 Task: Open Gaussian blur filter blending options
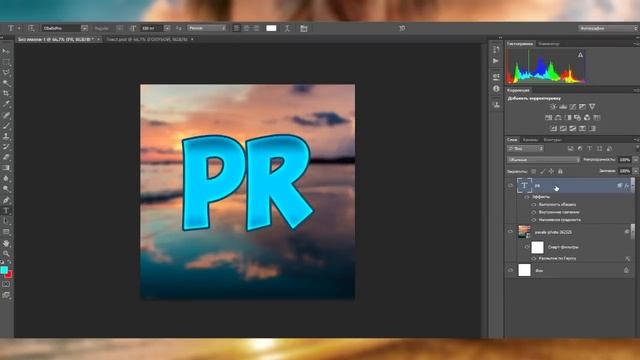click(x=627, y=258)
